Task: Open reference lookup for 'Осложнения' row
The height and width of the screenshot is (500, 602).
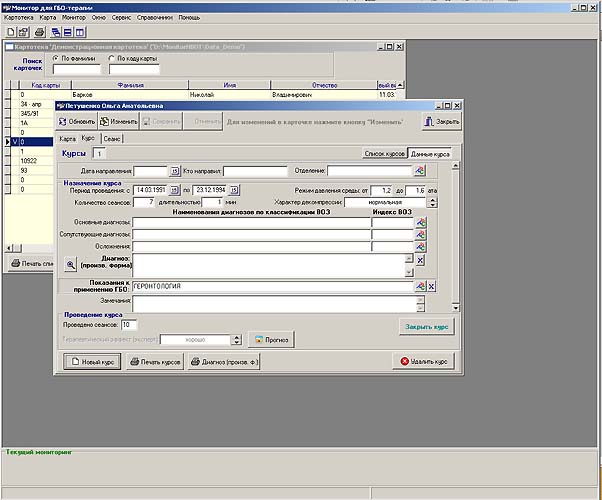Action: tap(420, 246)
